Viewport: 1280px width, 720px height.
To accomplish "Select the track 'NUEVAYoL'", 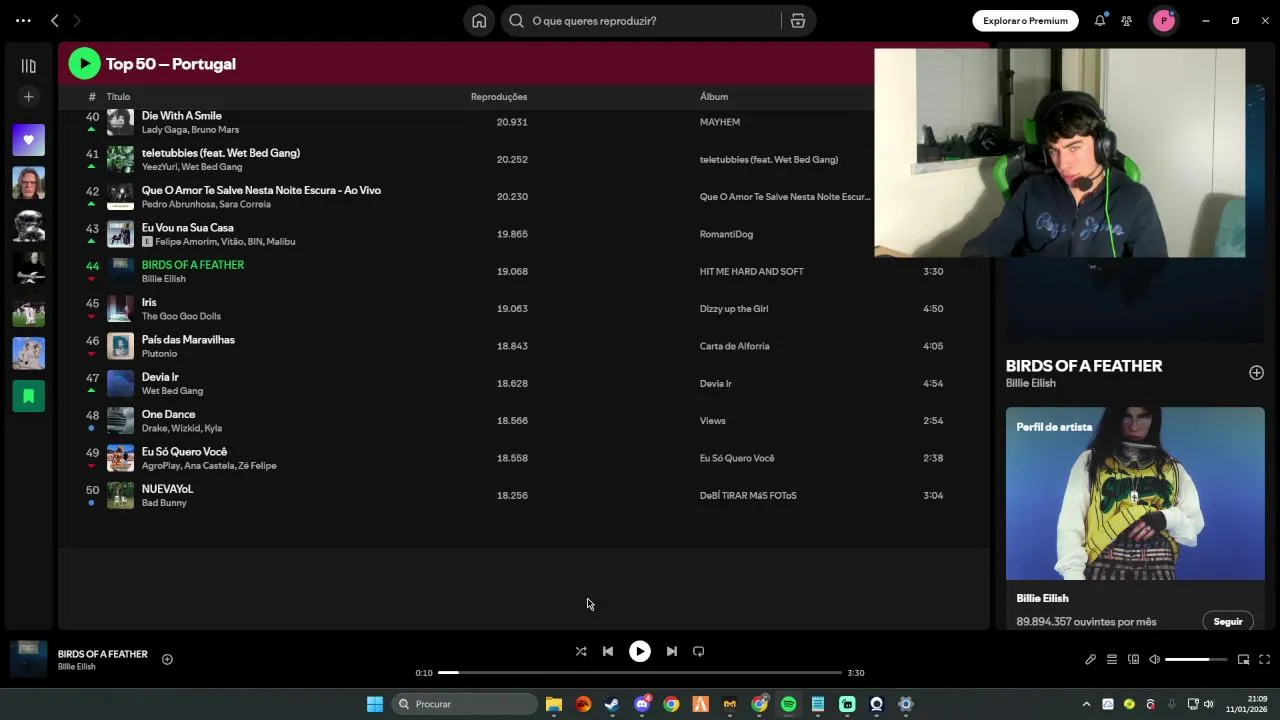I will [x=167, y=489].
